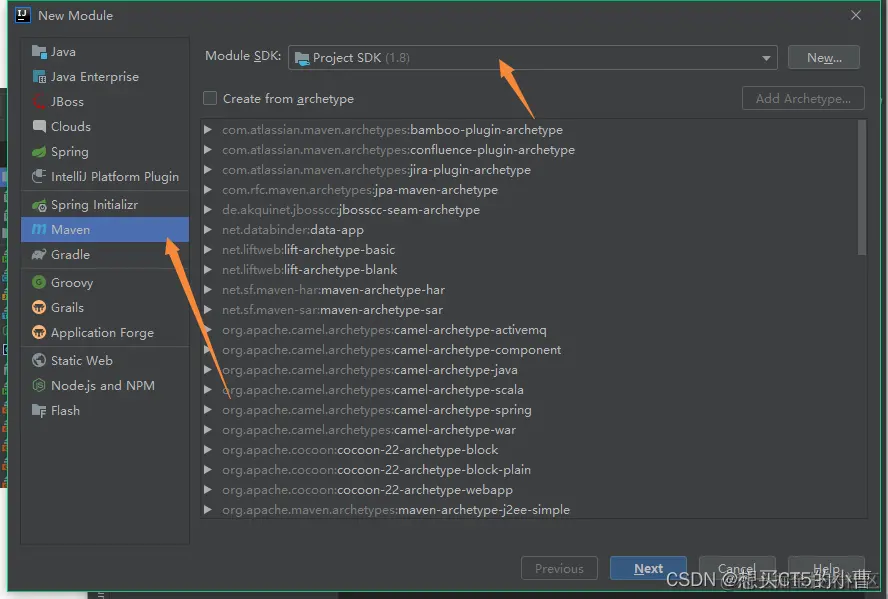Click the Groovy icon
This screenshot has width=888, height=599.
tap(39, 282)
